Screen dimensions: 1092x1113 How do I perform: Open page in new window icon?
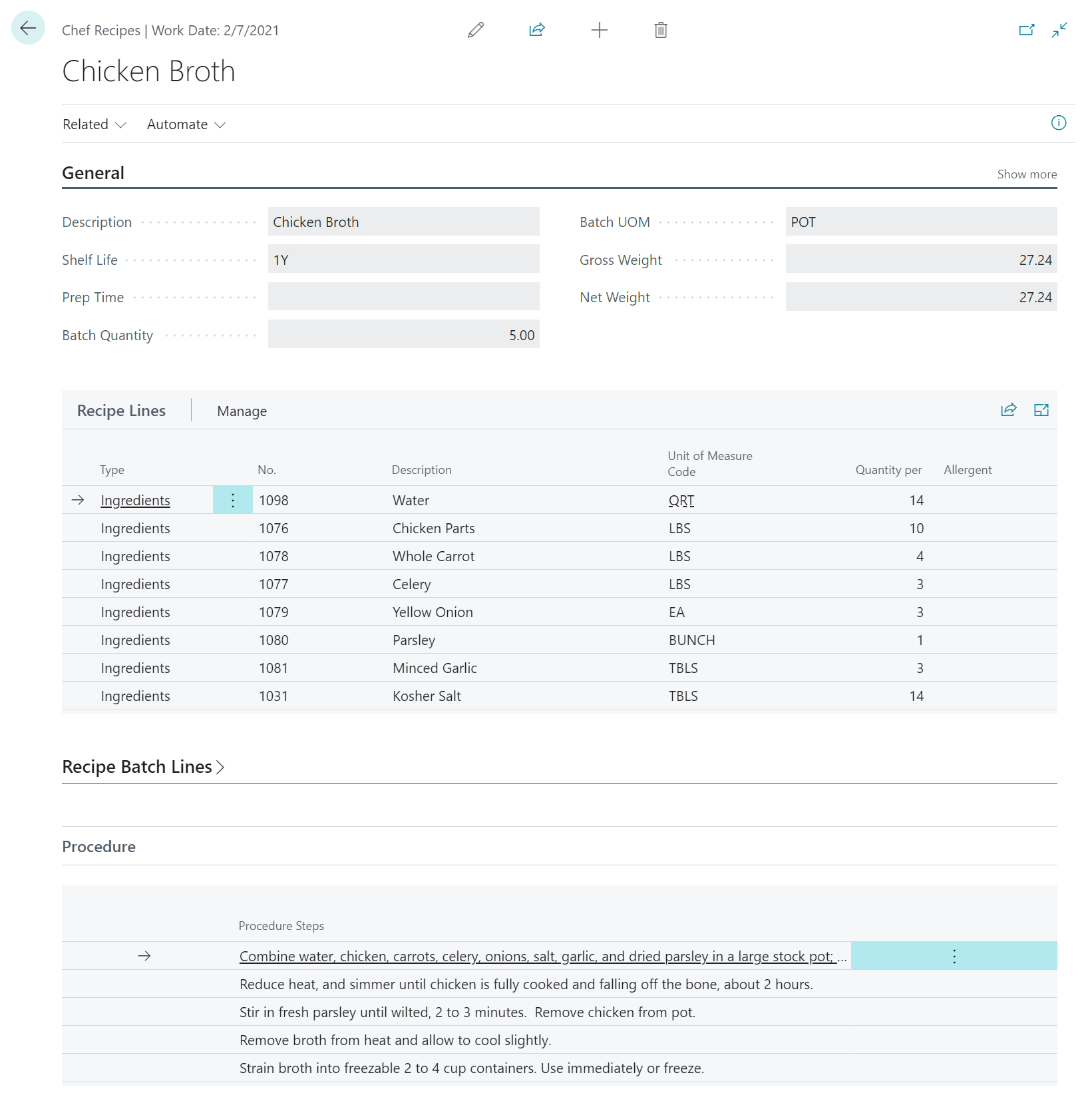(x=1026, y=30)
